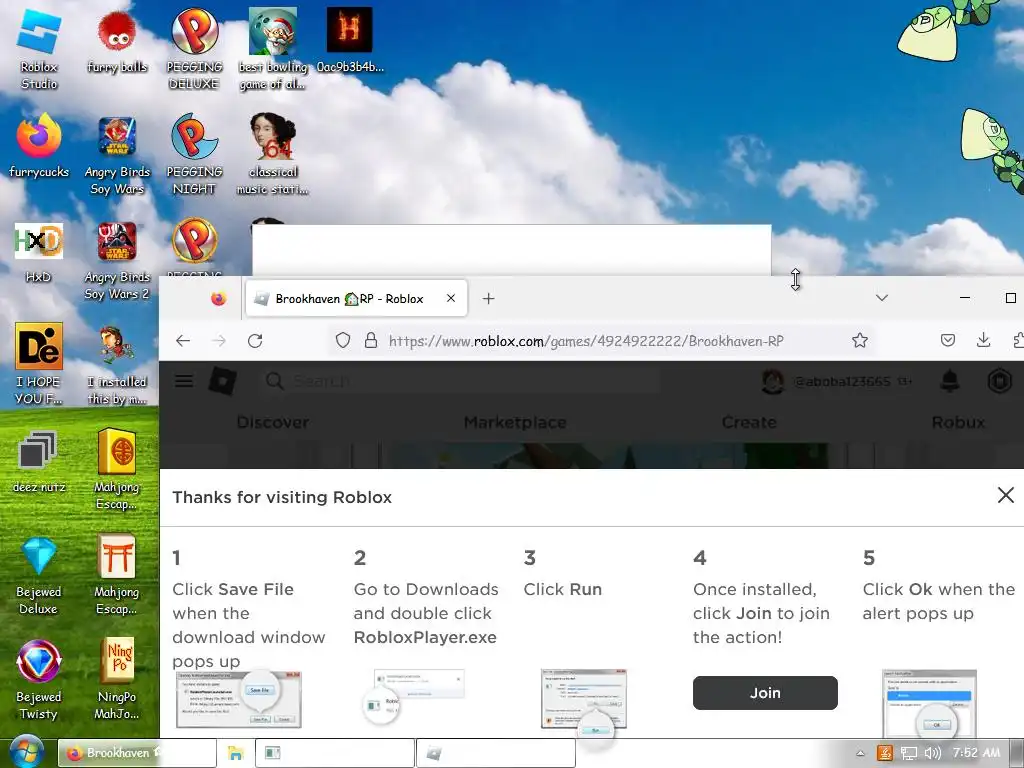Reload the Brookhaven page
Image resolution: width=1024 pixels, height=768 pixels.
[255, 340]
